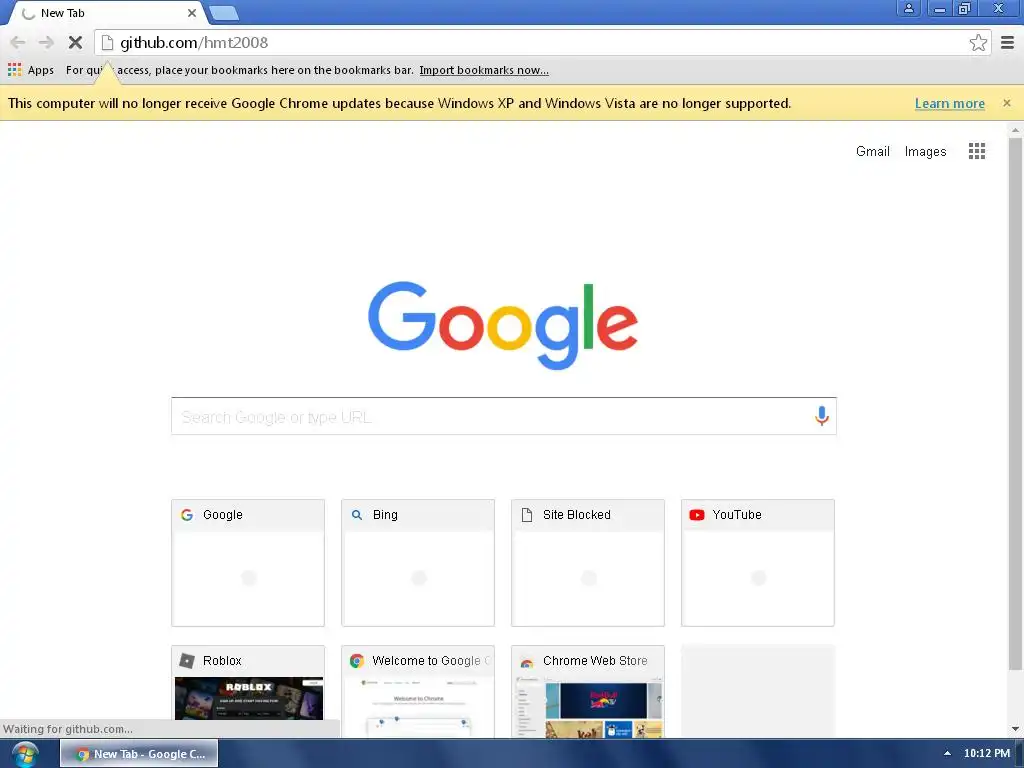Show hidden system tray icons arrow
Viewport: 1024px width, 768px height.
(x=947, y=754)
